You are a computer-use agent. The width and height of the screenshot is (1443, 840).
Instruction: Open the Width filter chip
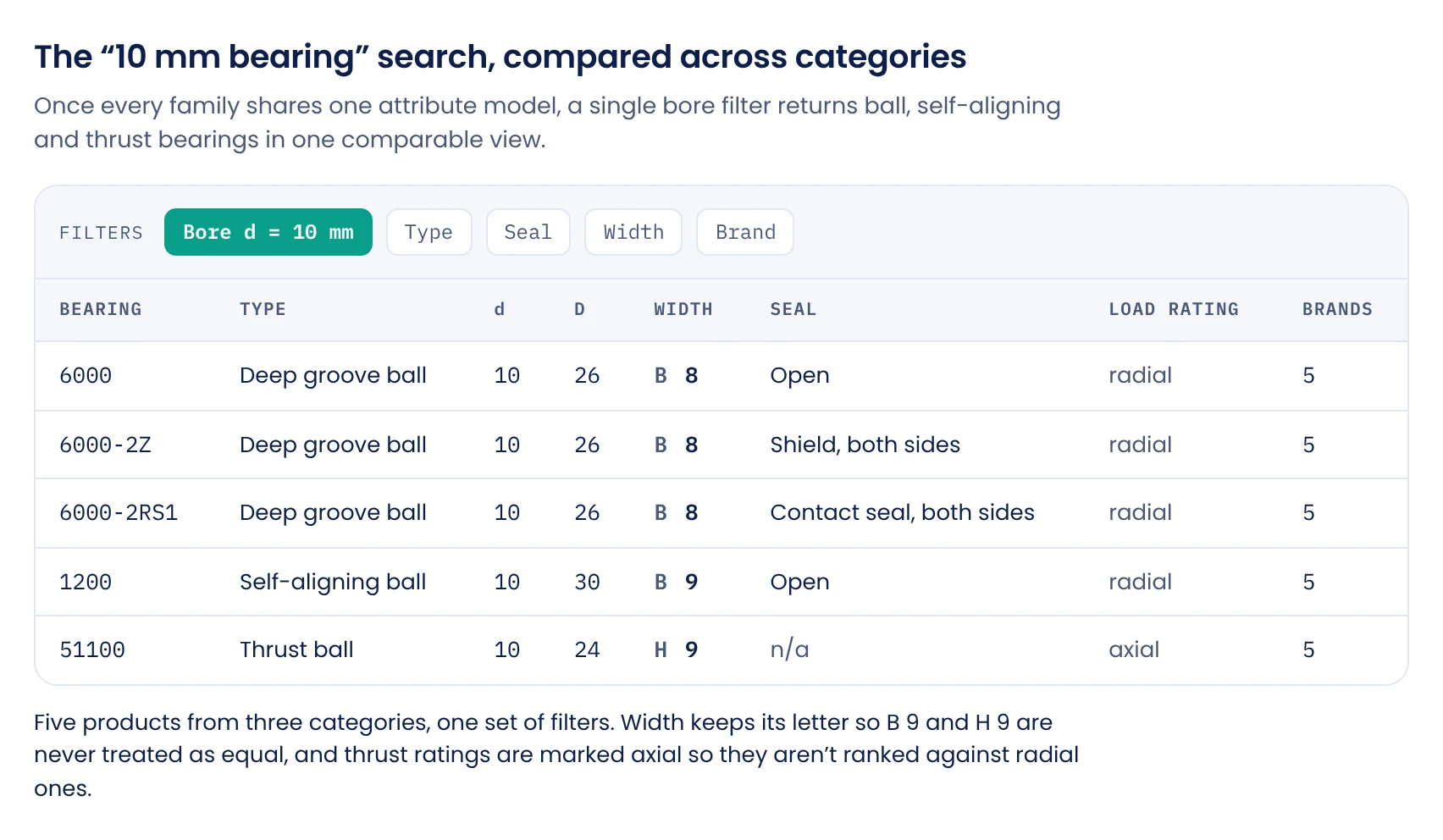point(633,232)
